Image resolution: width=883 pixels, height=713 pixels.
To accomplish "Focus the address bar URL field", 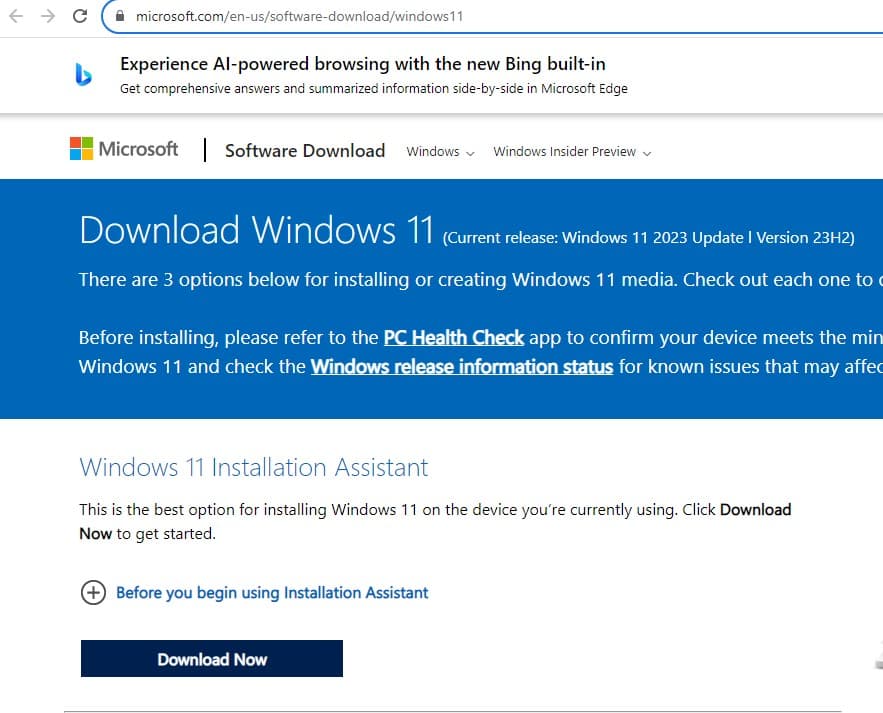I will (300, 17).
